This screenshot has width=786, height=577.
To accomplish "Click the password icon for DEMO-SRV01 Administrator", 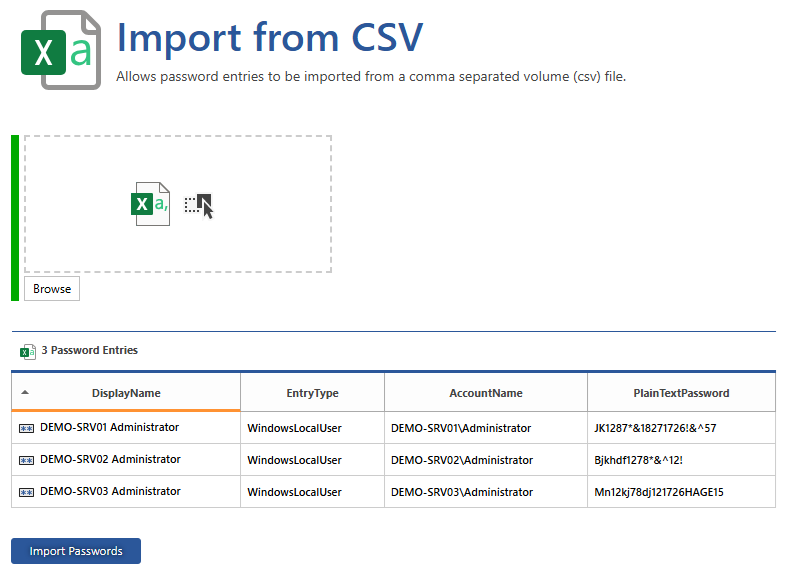I will [26, 428].
